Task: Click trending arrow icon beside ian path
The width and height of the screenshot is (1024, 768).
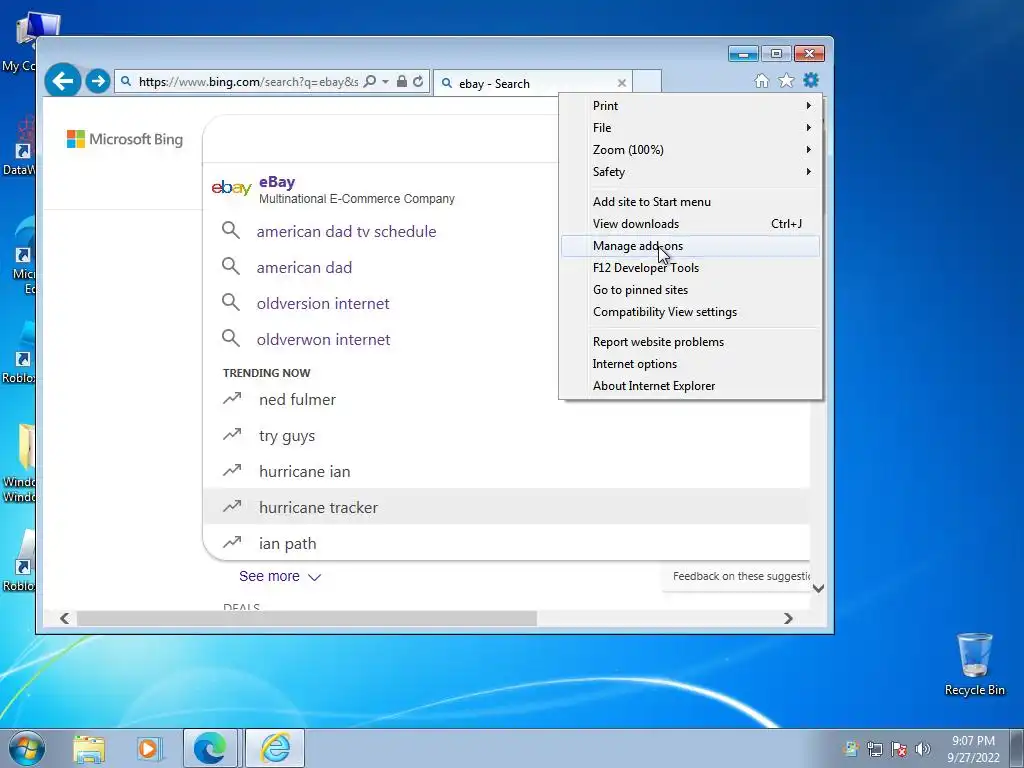Action: 232,542
